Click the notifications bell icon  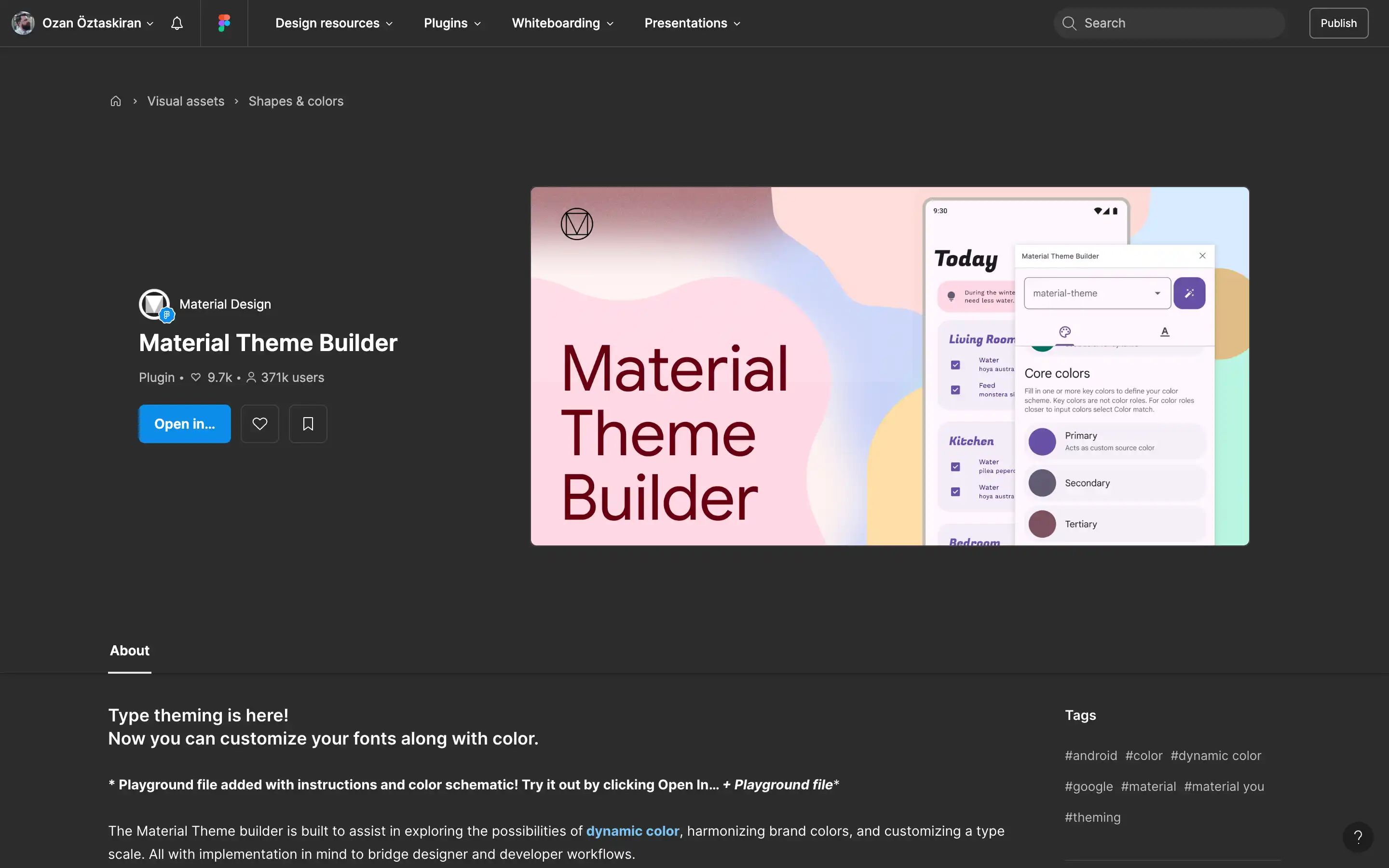click(x=177, y=23)
